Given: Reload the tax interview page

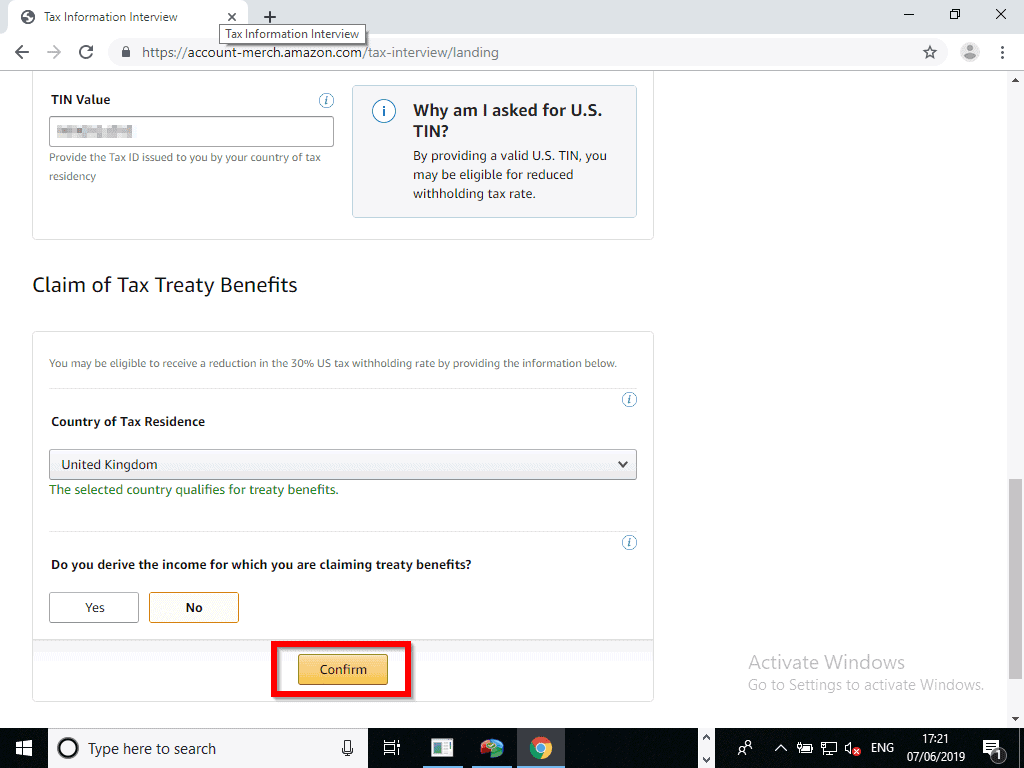Looking at the screenshot, I should [86, 52].
